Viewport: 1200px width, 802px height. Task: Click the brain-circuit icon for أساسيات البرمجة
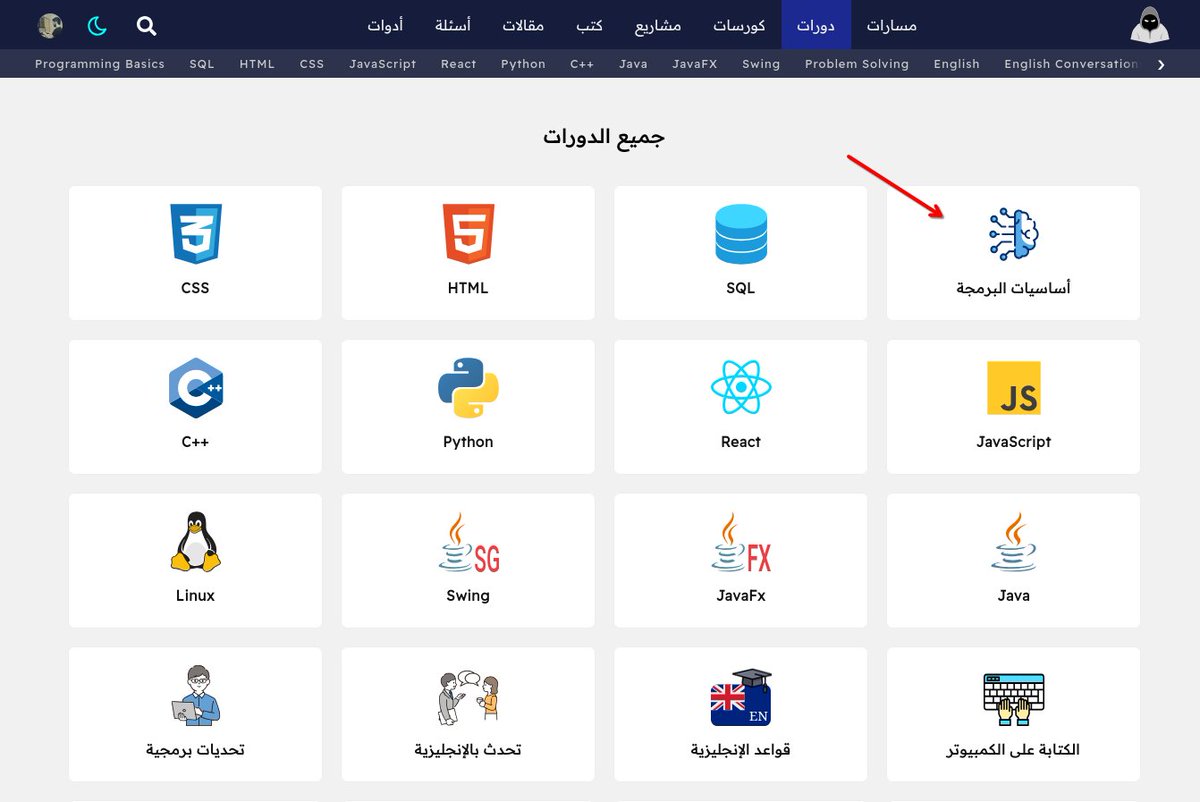point(1013,232)
